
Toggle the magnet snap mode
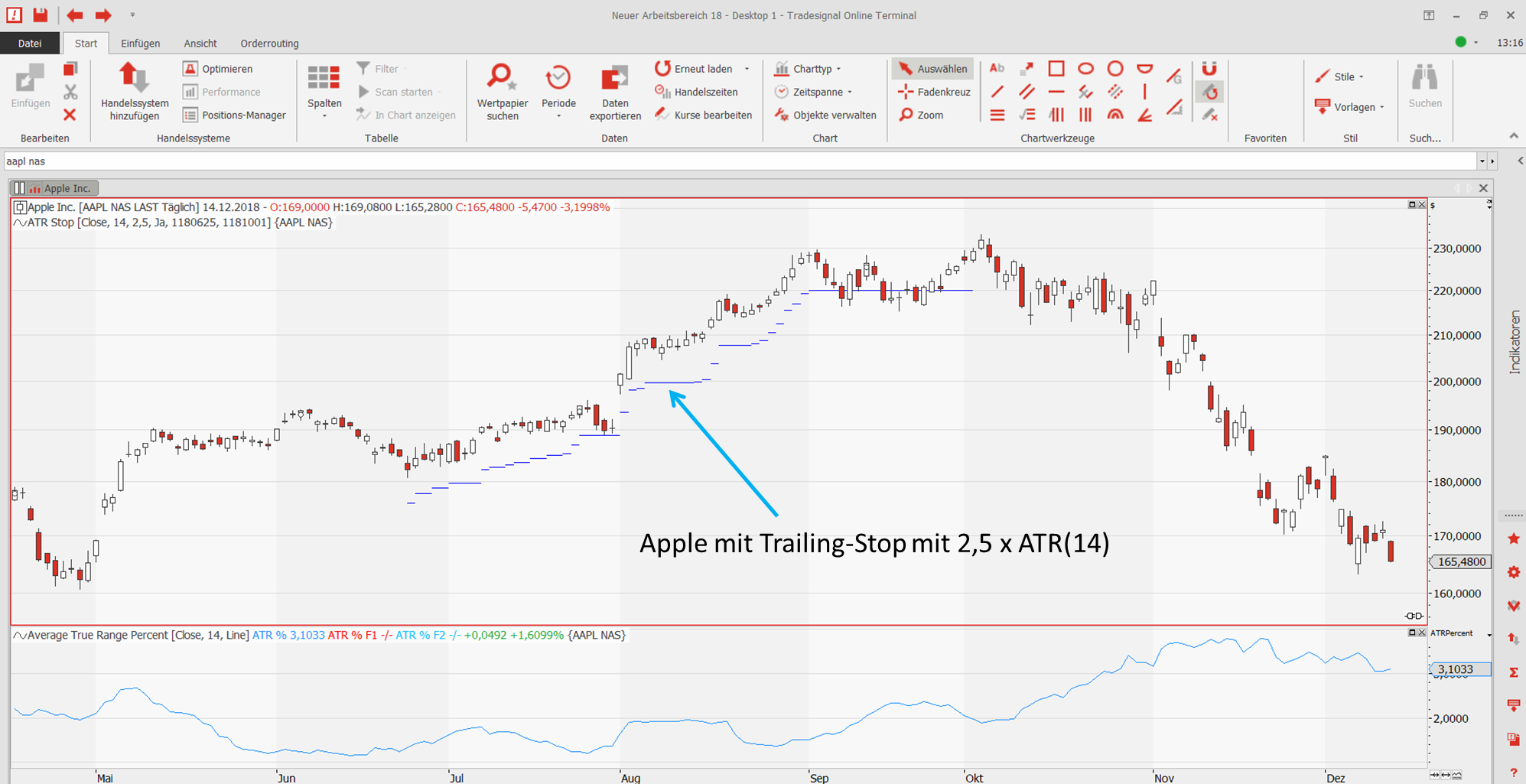[1209, 69]
